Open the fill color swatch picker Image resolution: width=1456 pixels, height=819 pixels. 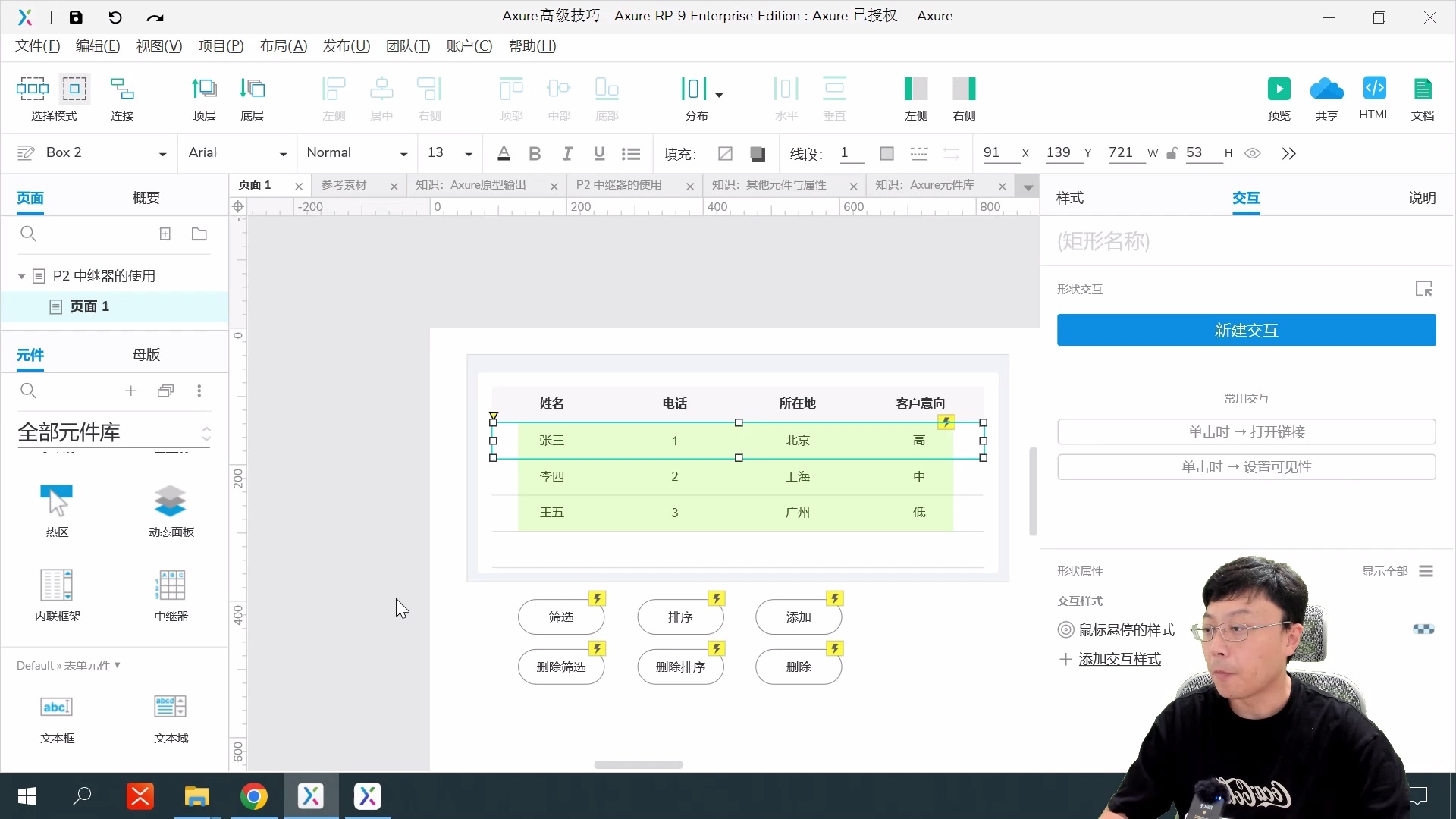pos(758,153)
